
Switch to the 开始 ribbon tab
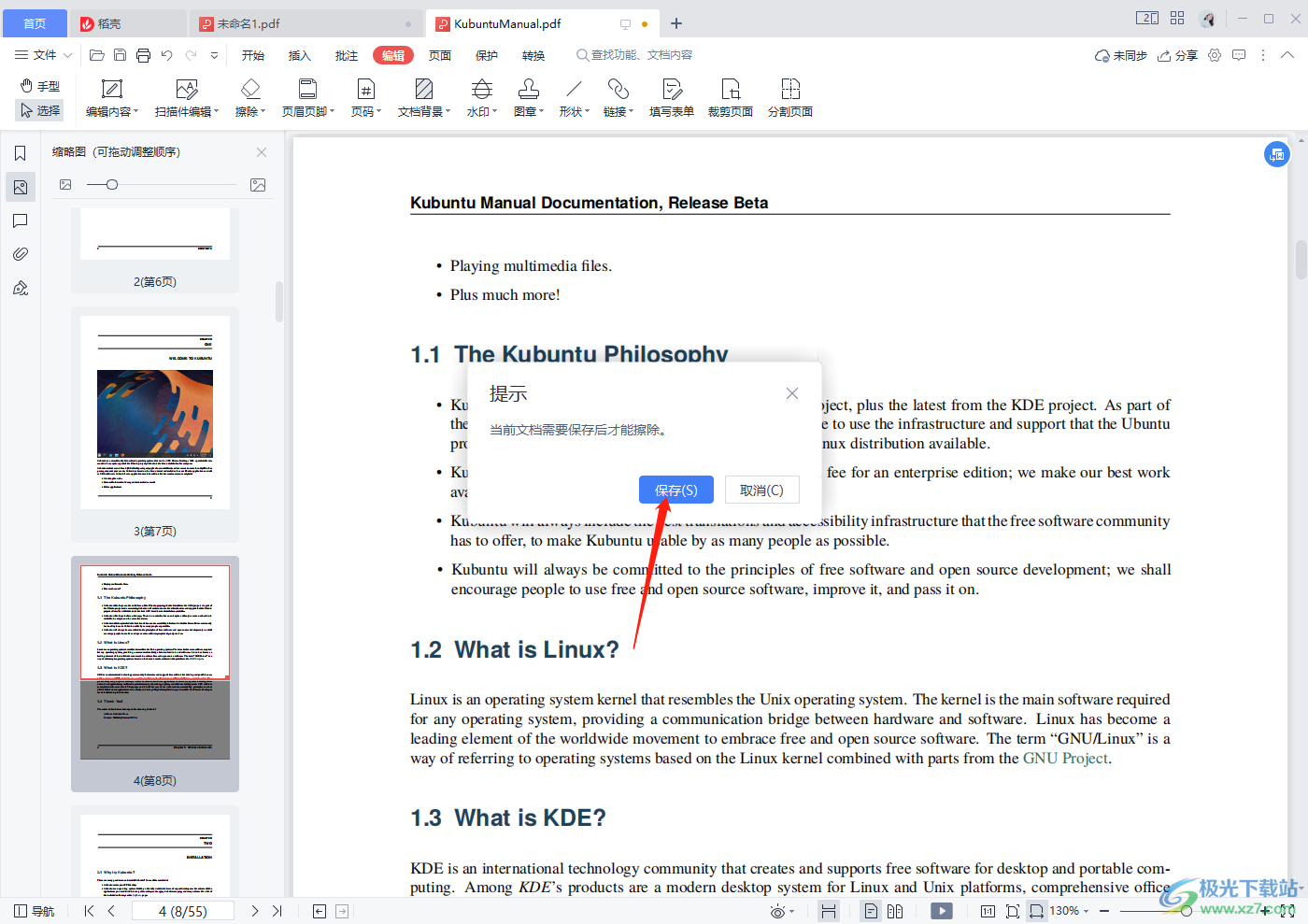pyautogui.click(x=253, y=55)
